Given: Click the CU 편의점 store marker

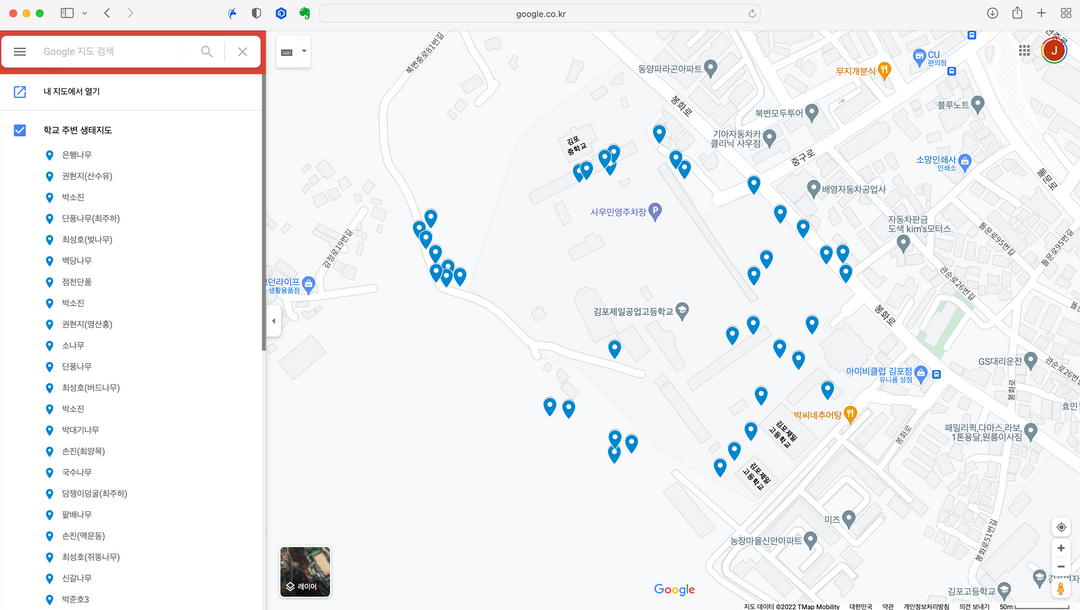Looking at the screenshot, I should 919,59.
